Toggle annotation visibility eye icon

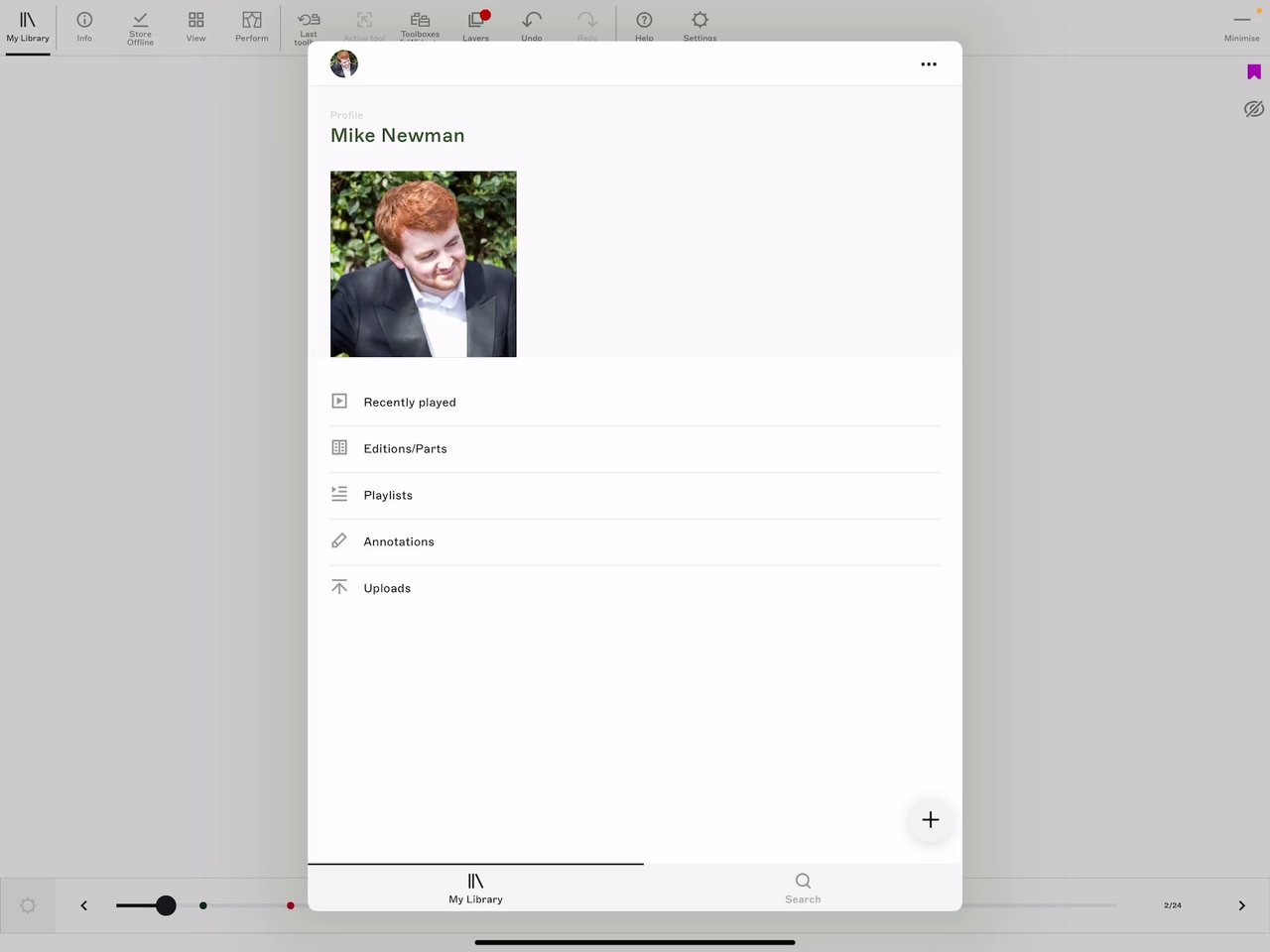(x=1254, y=108)
